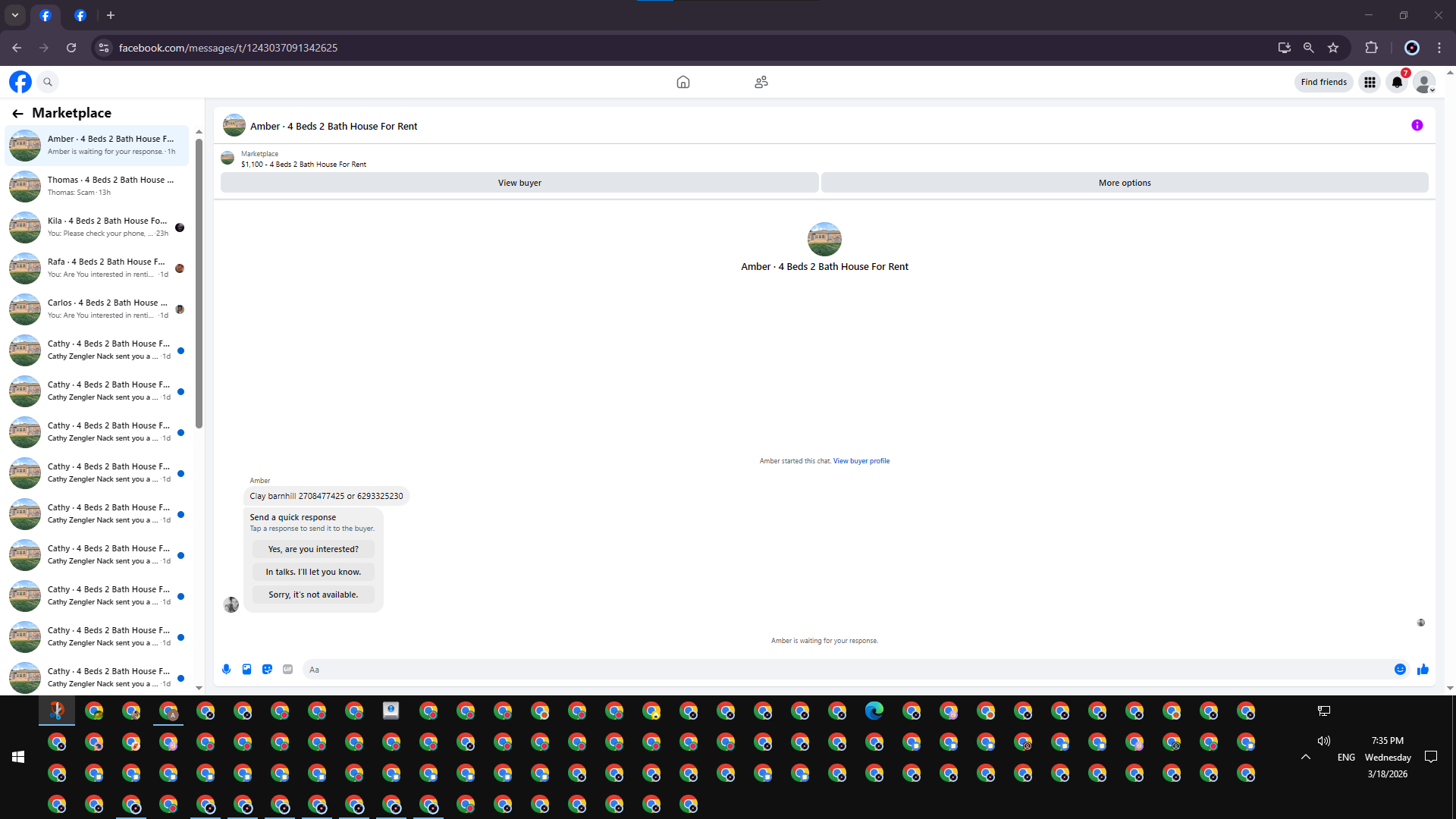Open the emoji picker in the message box

[1400, 669]
